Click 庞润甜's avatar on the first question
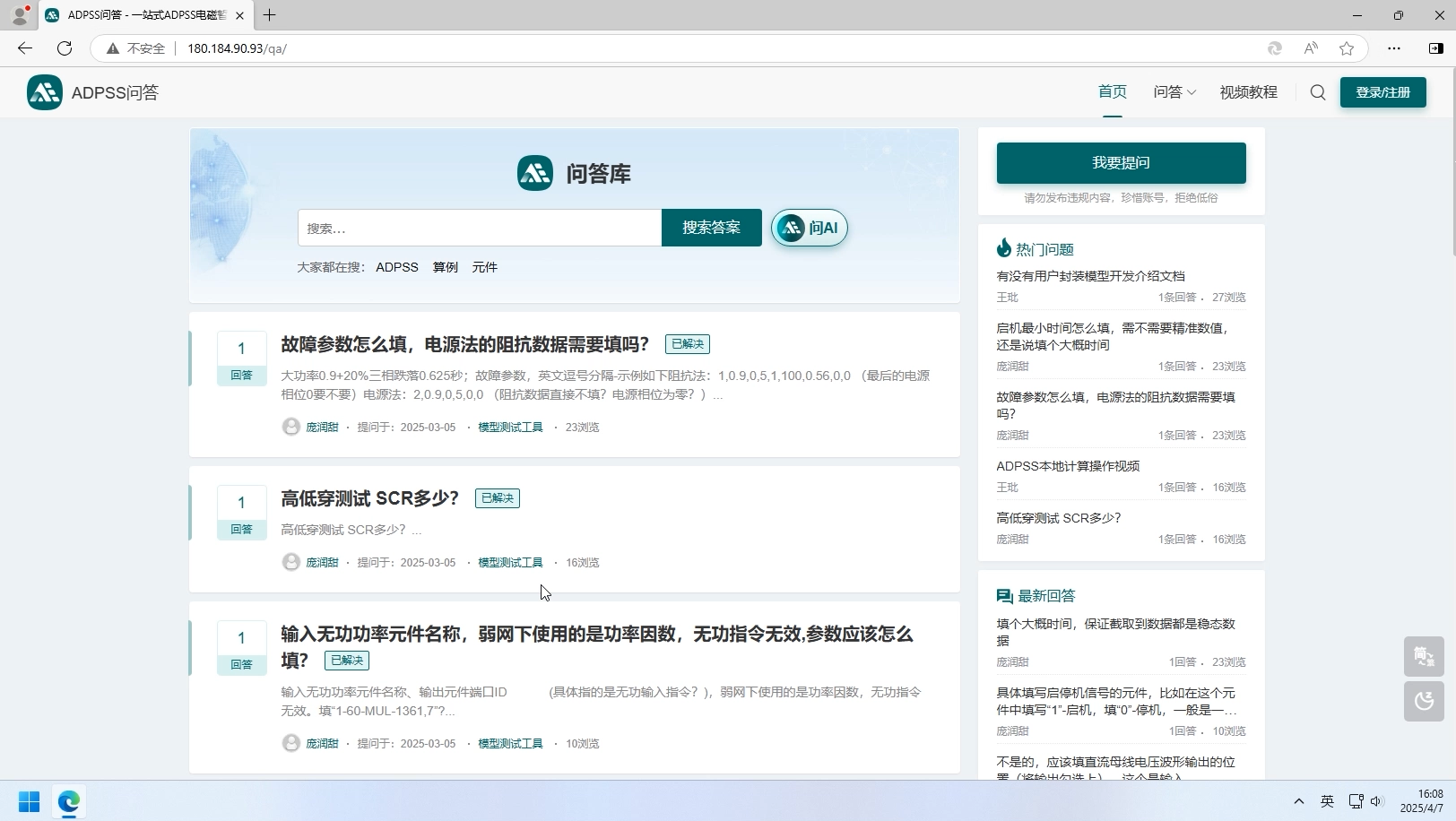This screenshot has height=821, width=1456. coord(290,427)
